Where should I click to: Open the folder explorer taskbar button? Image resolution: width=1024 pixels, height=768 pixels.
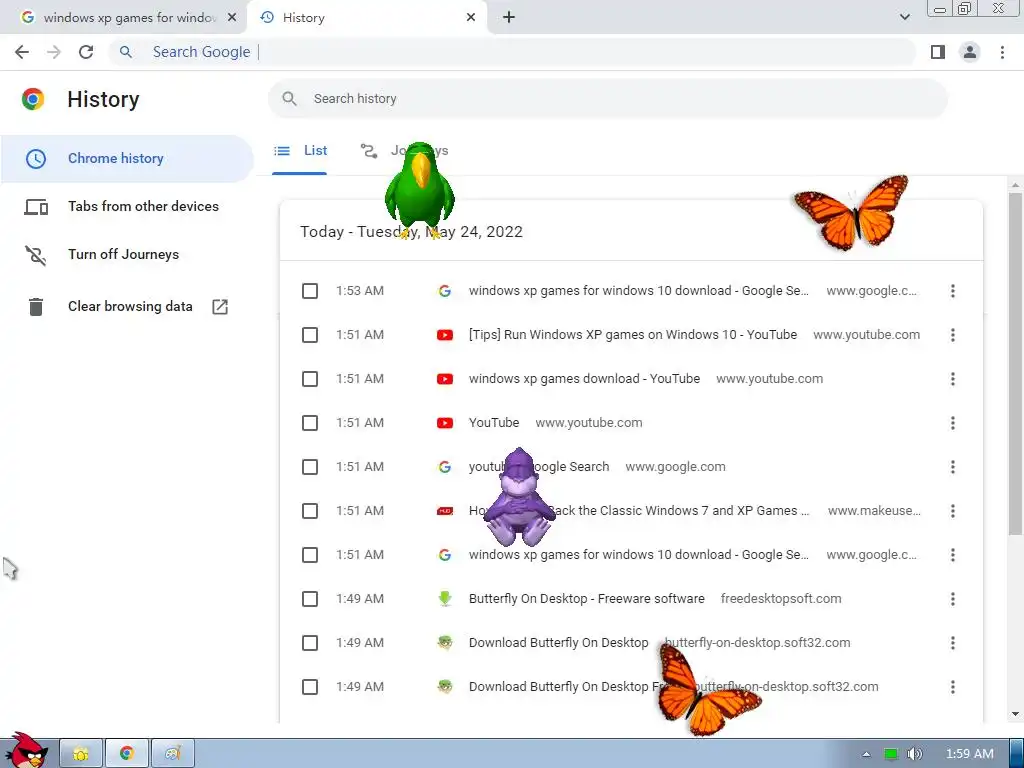tap(81, 754)
